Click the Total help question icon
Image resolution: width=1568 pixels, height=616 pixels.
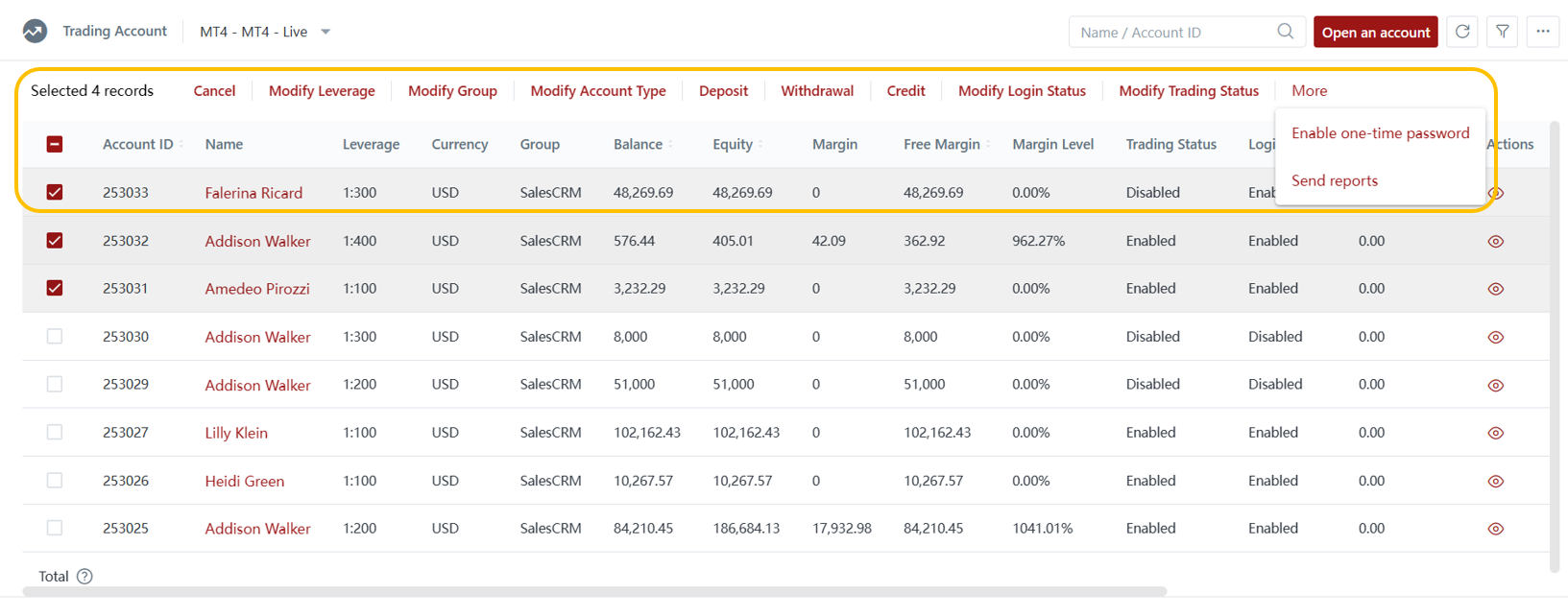point(84,577)
